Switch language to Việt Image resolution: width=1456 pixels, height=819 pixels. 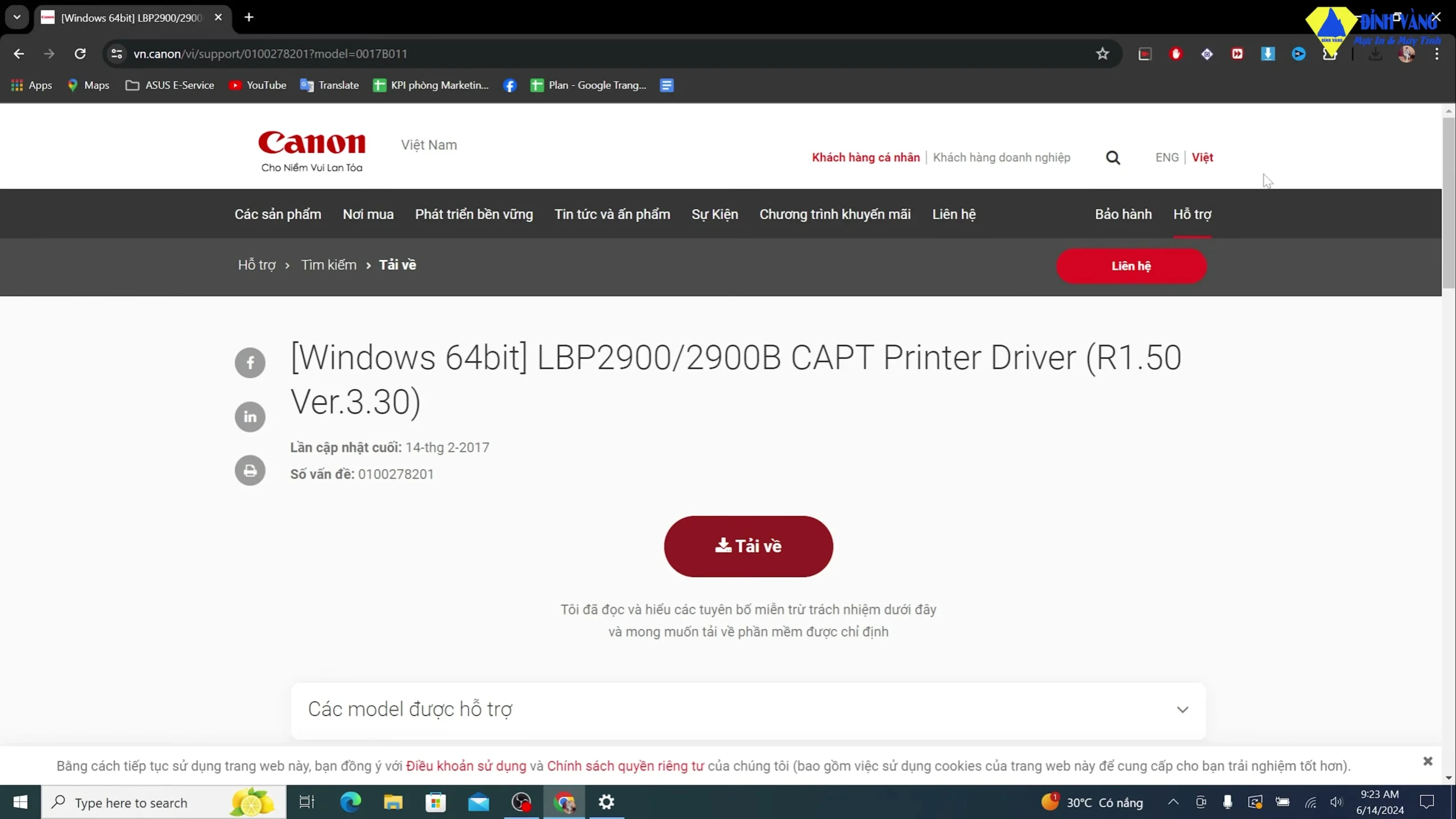point(1202,158)
